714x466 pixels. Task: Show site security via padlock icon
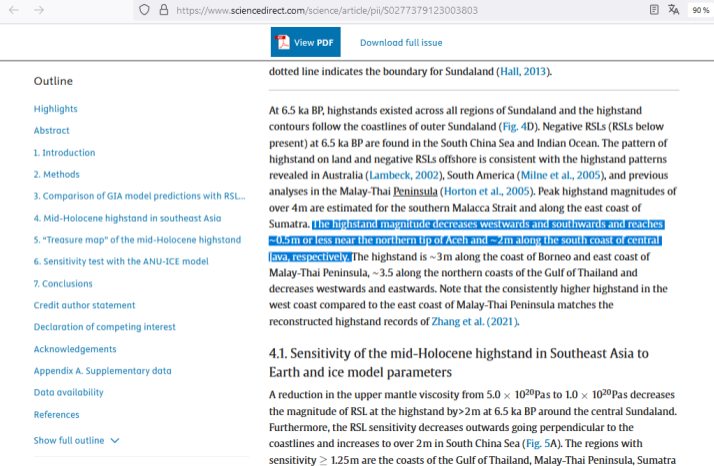pos(163,10)
